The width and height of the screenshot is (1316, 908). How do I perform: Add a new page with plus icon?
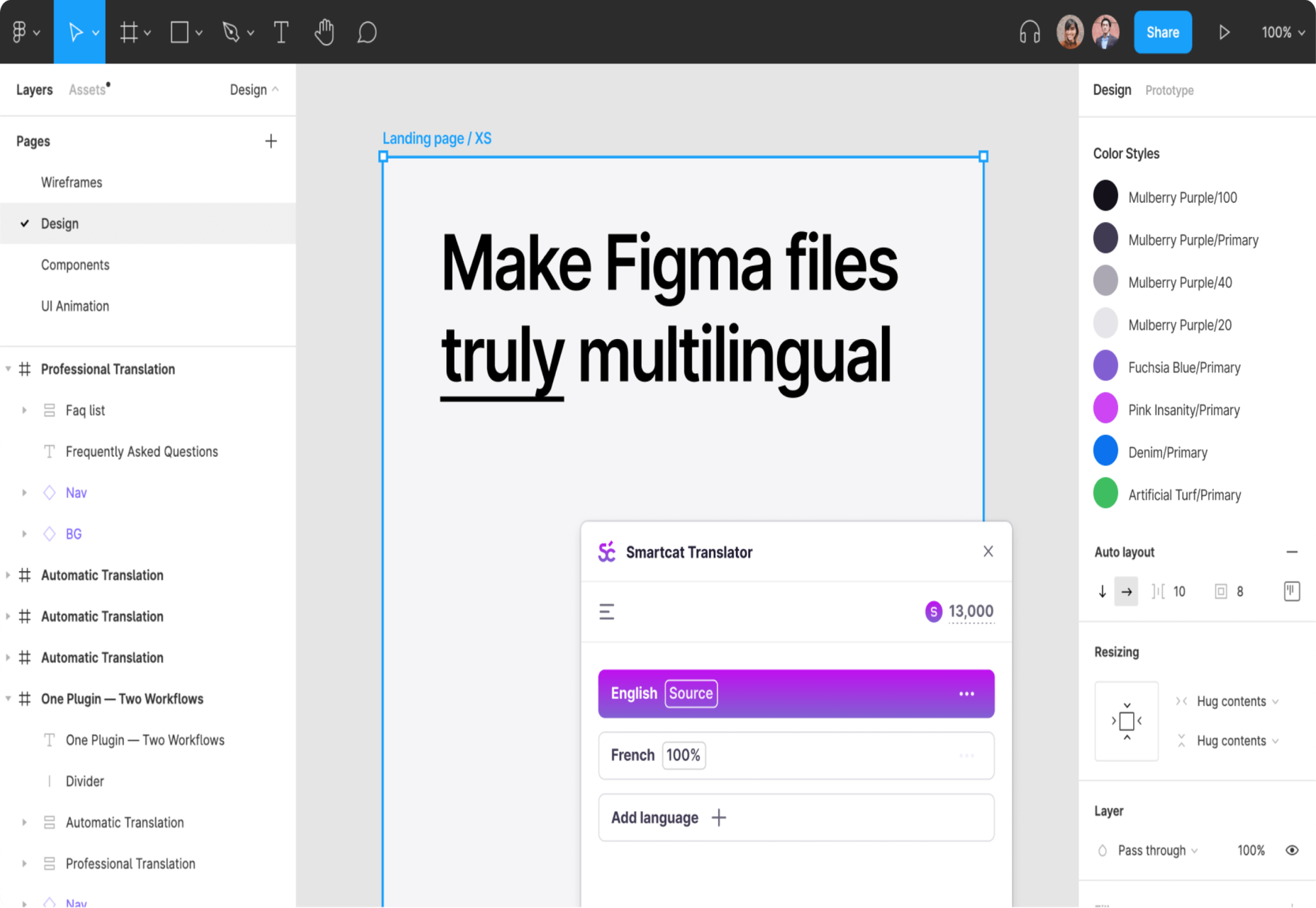(x=271, y=141)
